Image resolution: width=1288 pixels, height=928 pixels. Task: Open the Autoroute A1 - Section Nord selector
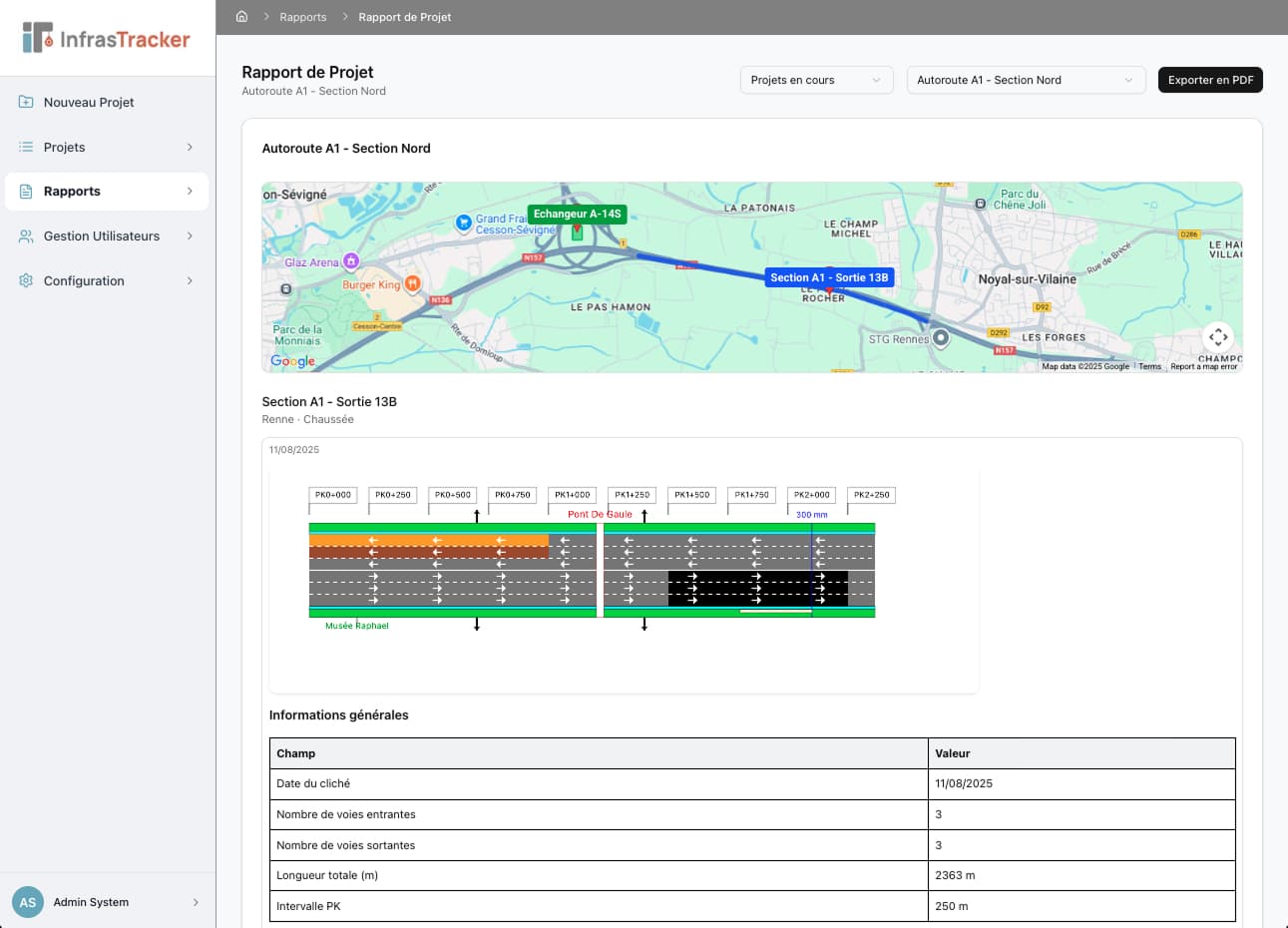[x=1025, y=80]
